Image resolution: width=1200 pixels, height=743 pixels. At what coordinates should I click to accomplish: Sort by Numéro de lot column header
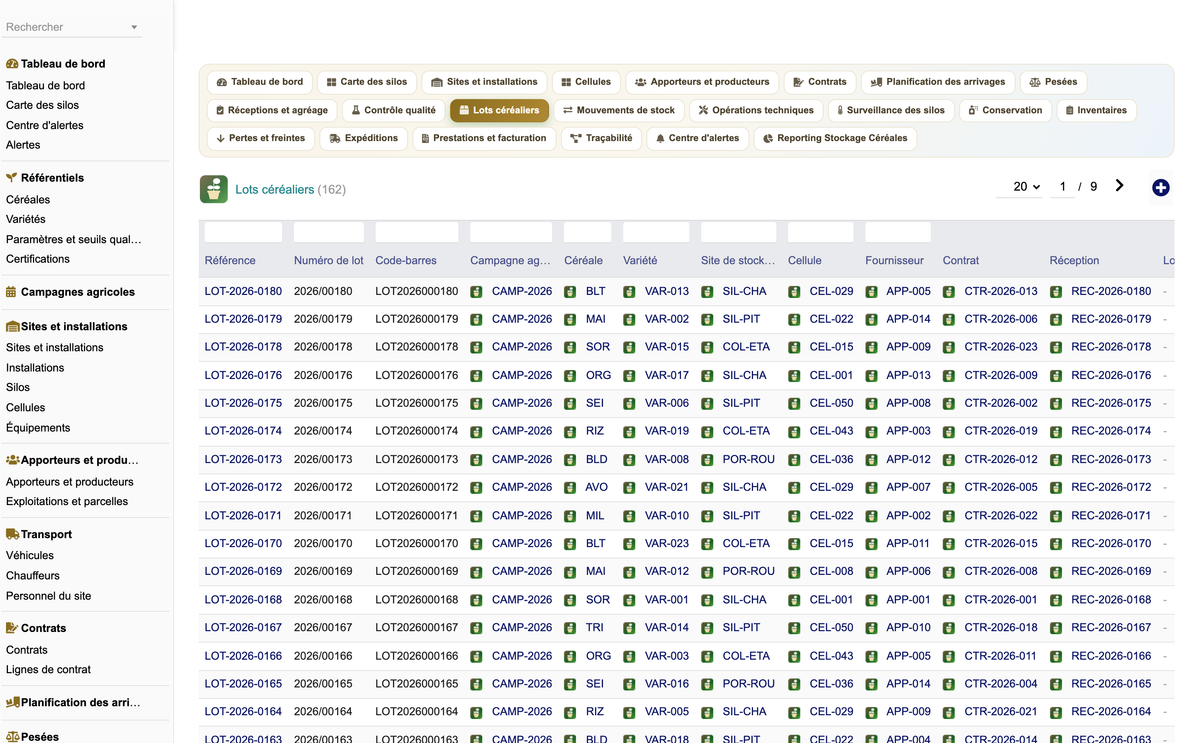[329, 261]
